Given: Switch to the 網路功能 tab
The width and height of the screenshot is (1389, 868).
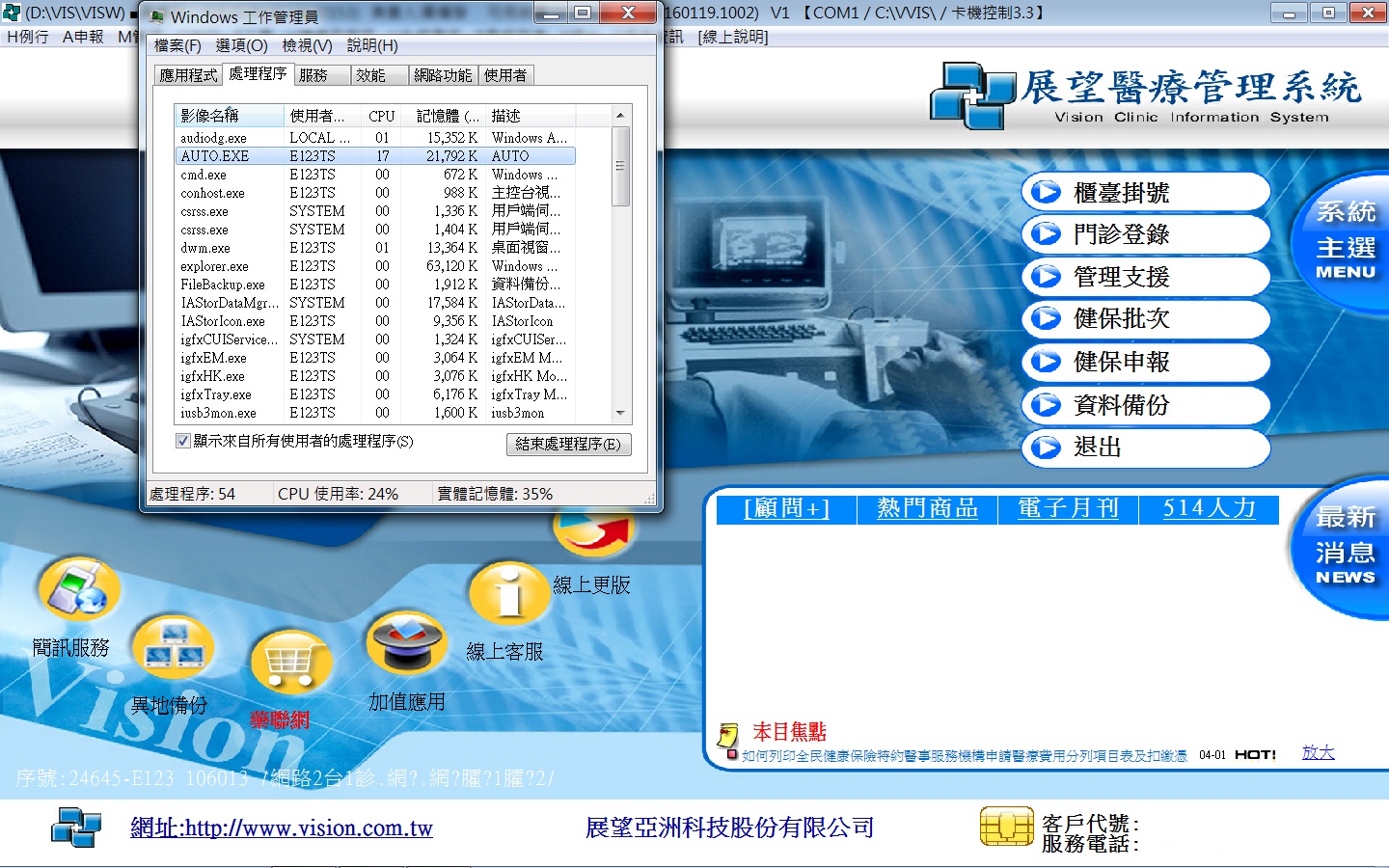Looking at the screenshot, I should point(443,75).
